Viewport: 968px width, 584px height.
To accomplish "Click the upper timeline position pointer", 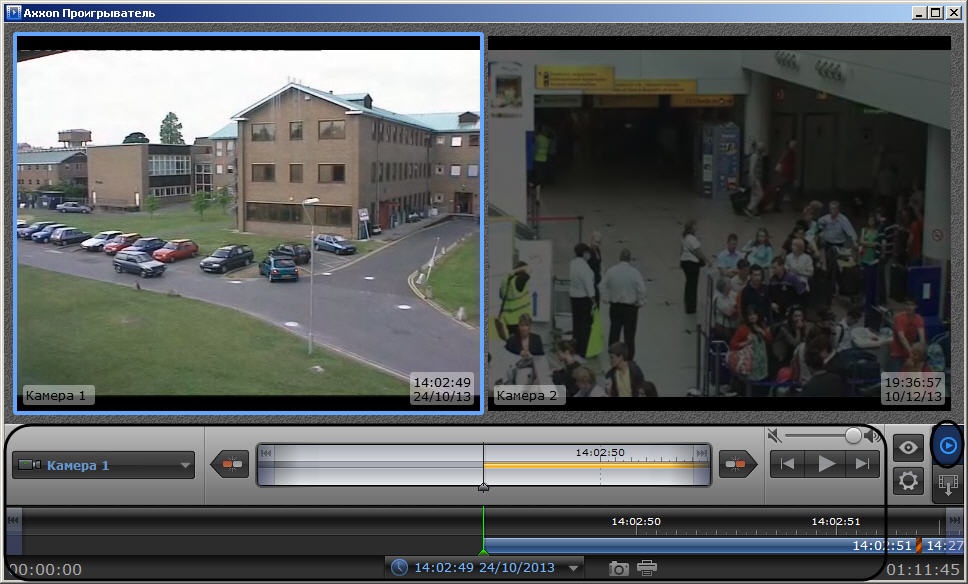I will [483, 487].
